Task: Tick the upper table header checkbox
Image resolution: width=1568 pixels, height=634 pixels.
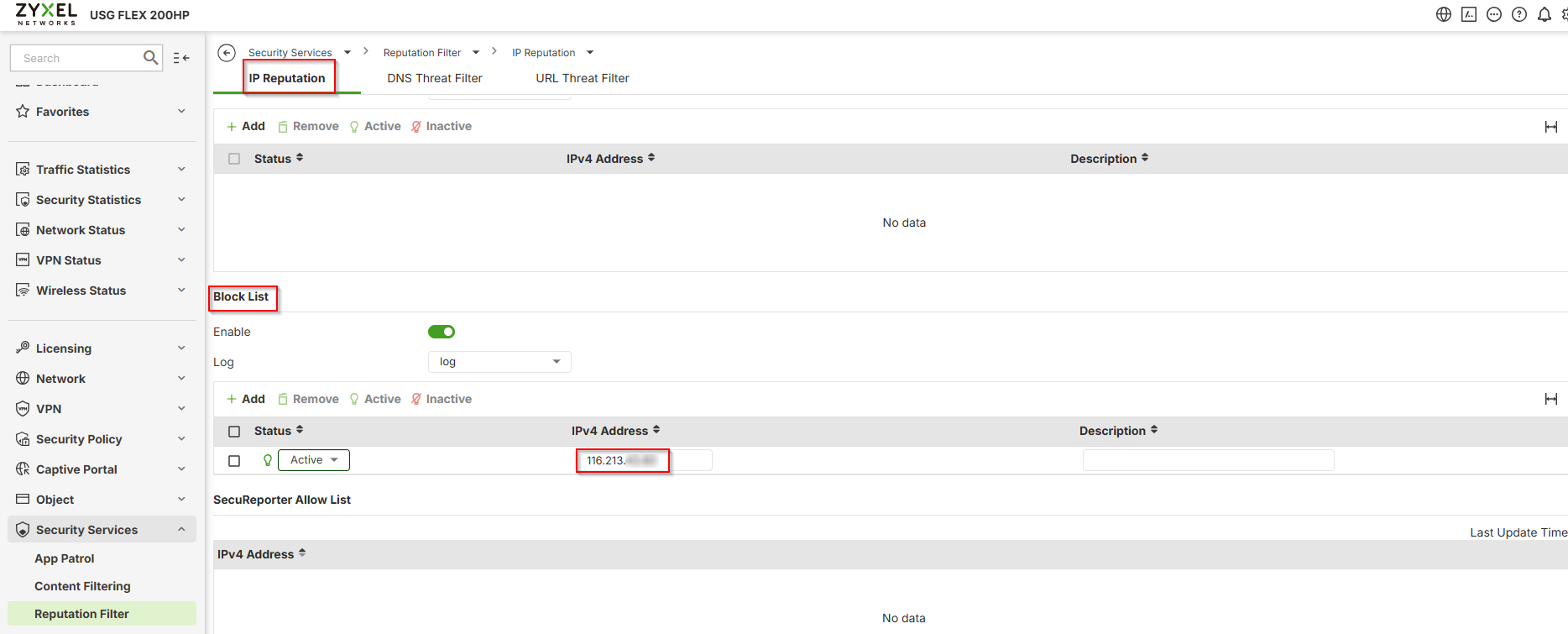Action: (x=234, y=159)
